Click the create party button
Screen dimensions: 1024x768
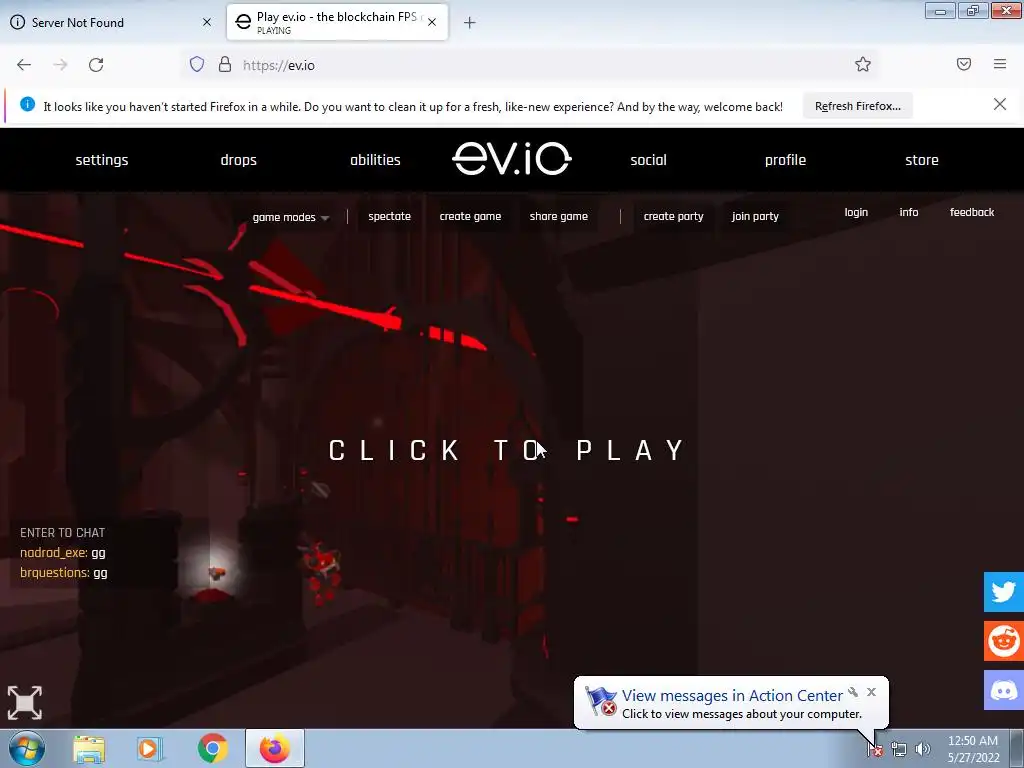tap(673, 216)
